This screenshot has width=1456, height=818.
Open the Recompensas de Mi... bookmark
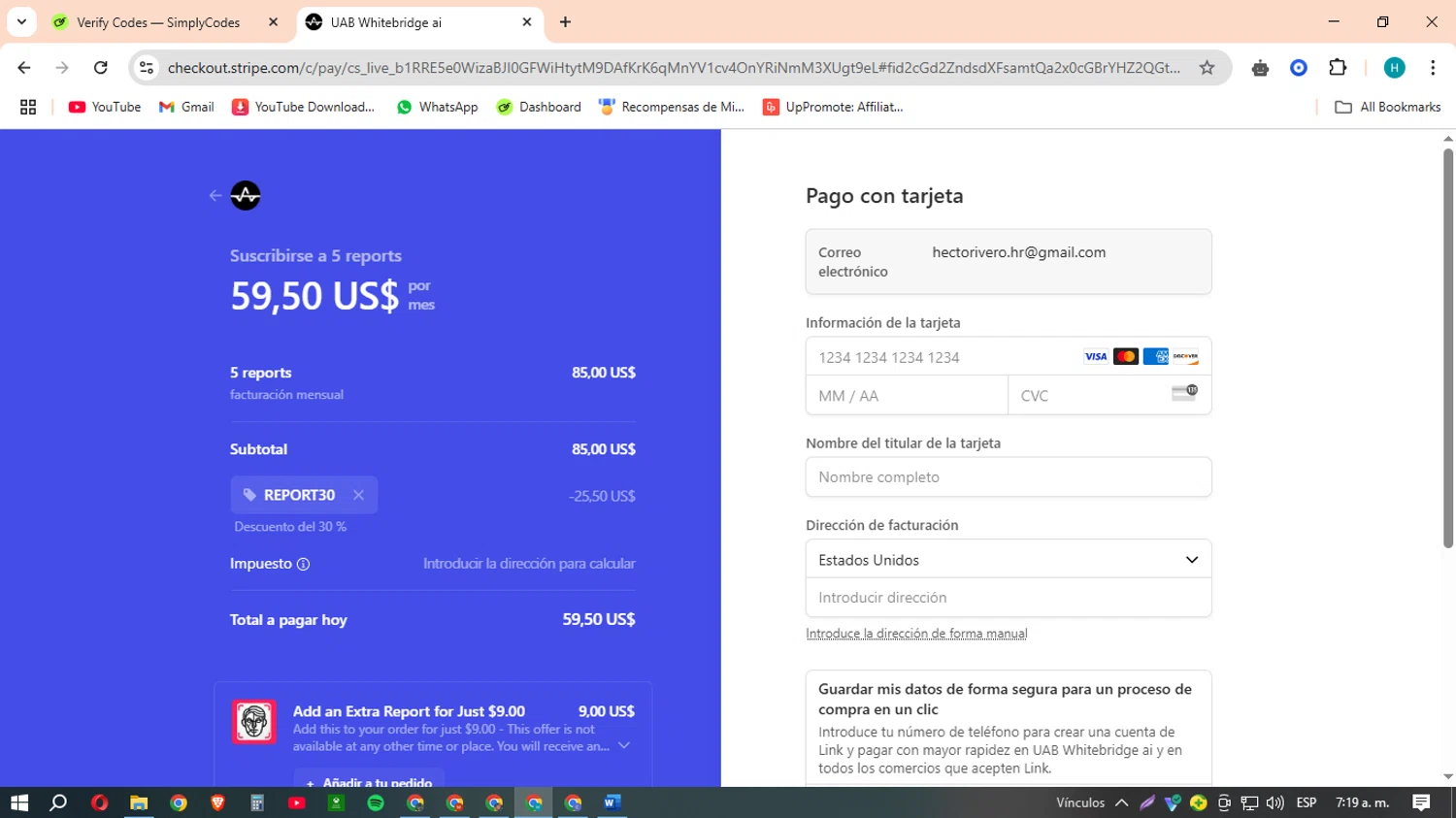pos(672,108)
